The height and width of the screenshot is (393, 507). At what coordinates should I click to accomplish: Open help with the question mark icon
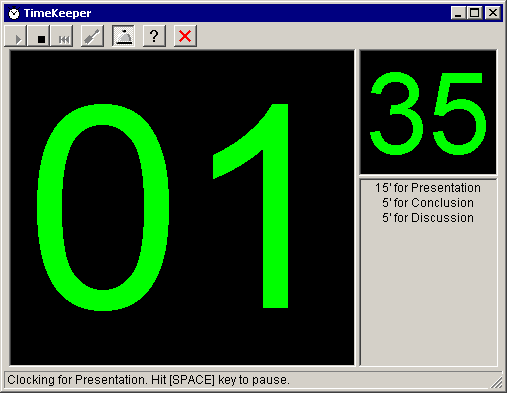click(154, 36)
